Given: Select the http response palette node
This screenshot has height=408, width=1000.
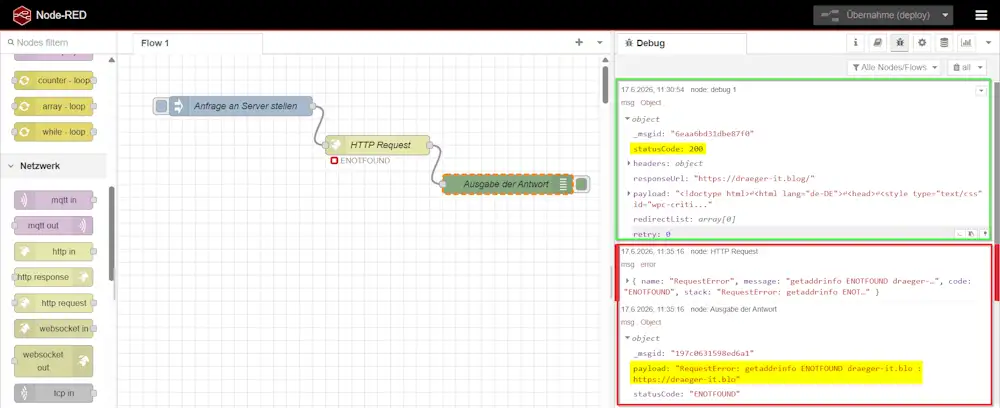Looking at the screenshot, I should pos(54,277).
